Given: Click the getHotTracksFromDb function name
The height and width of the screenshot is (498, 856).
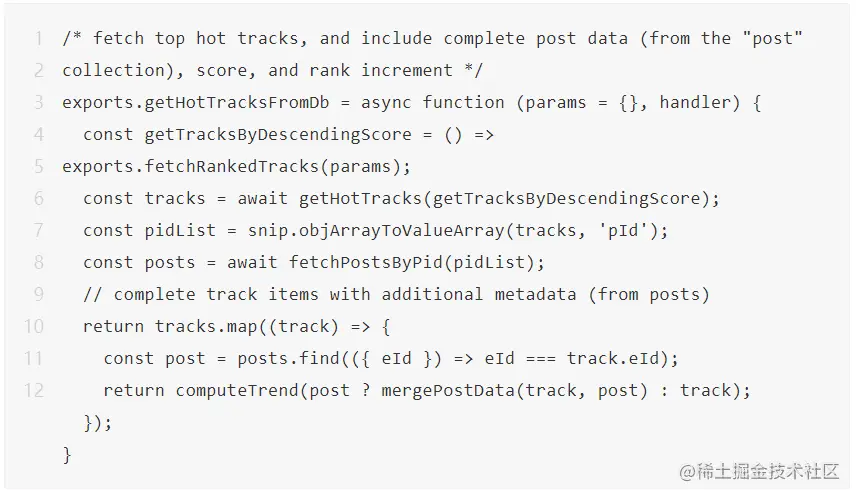Looking at the screenshot, I should click(236, 103).
